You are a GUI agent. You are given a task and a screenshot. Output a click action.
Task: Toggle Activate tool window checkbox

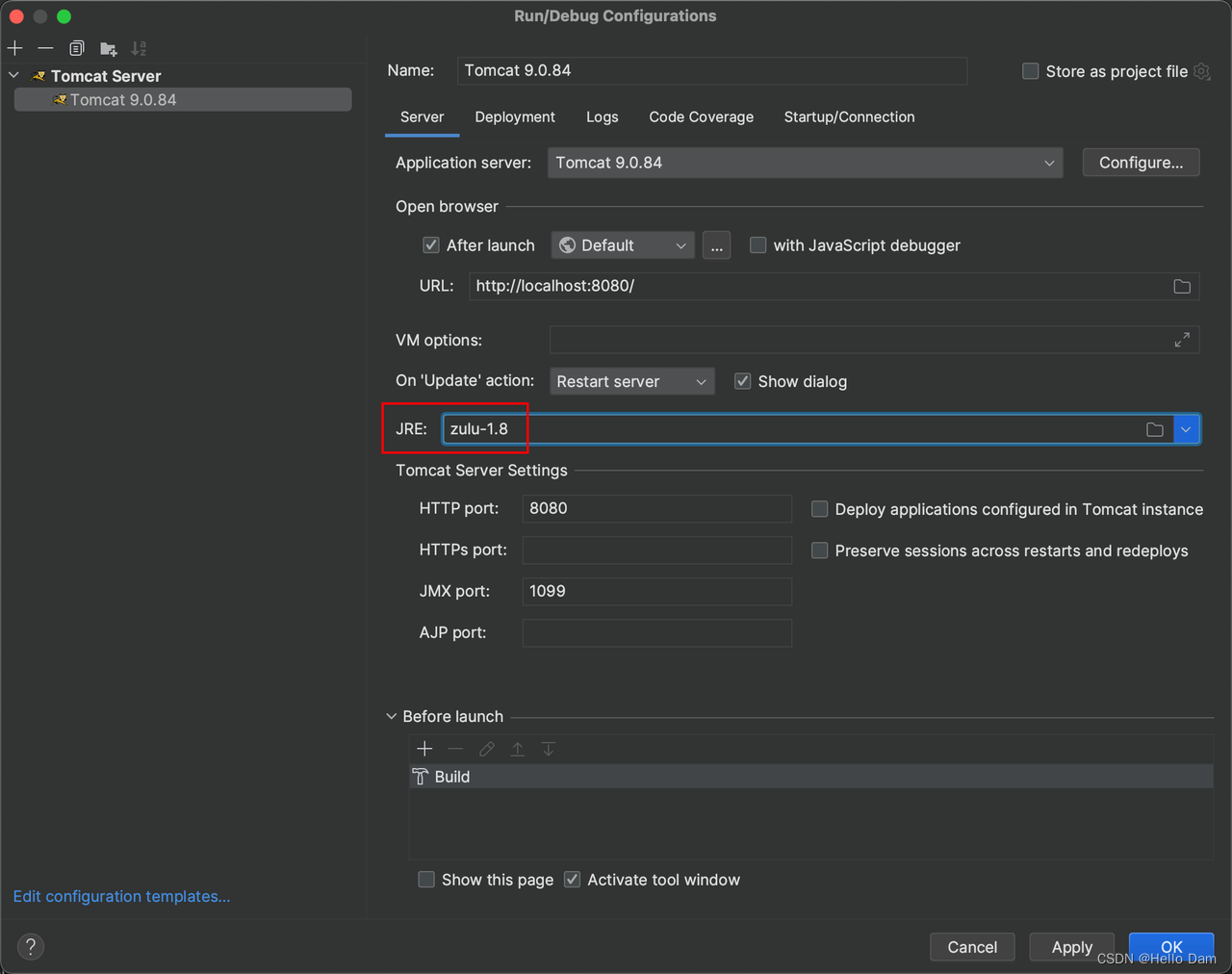[573, 880]
